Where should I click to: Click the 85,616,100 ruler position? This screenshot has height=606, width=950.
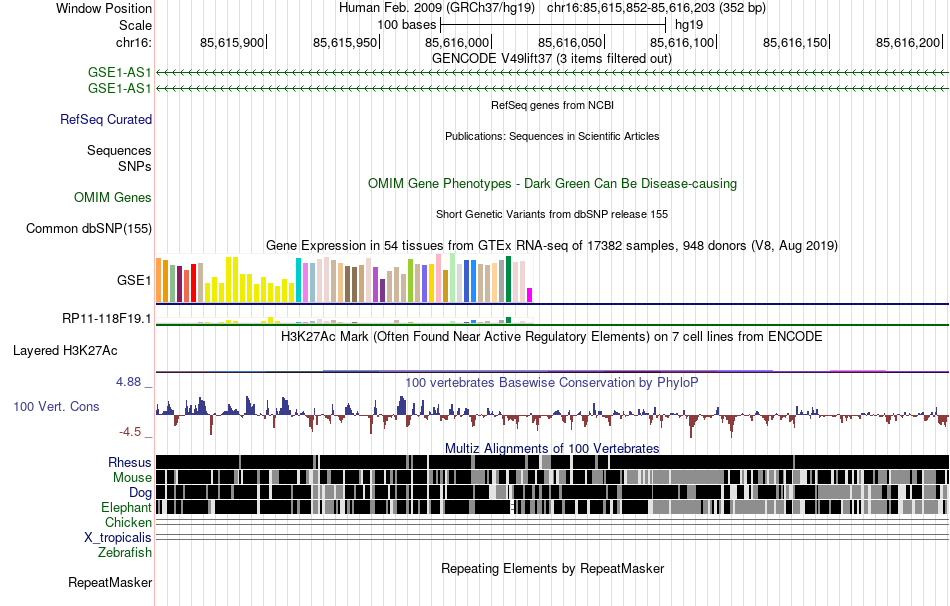682,42
